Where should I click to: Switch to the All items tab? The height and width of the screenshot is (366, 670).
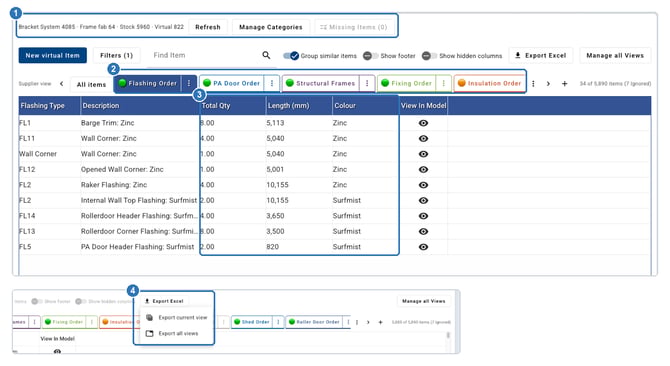pyautogui.click(x=91, y=84)
